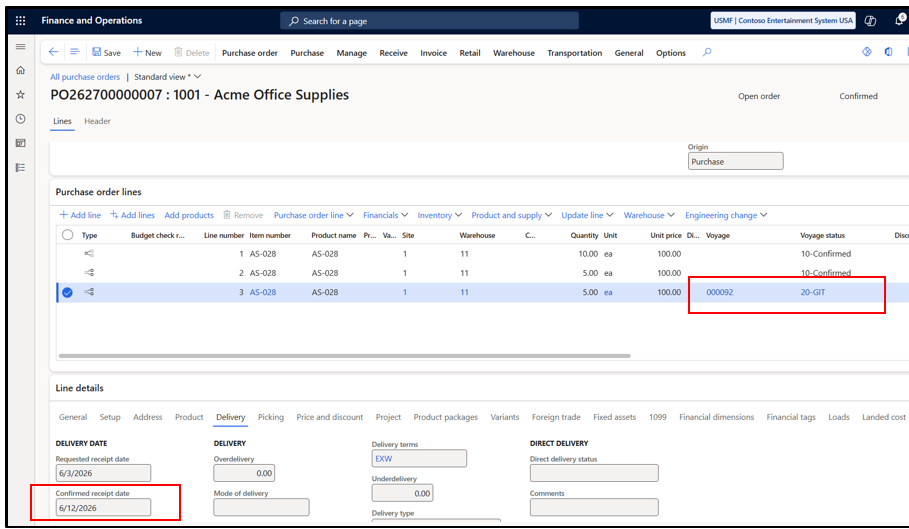Open the Home icon in sidebar

pos(20,70)
